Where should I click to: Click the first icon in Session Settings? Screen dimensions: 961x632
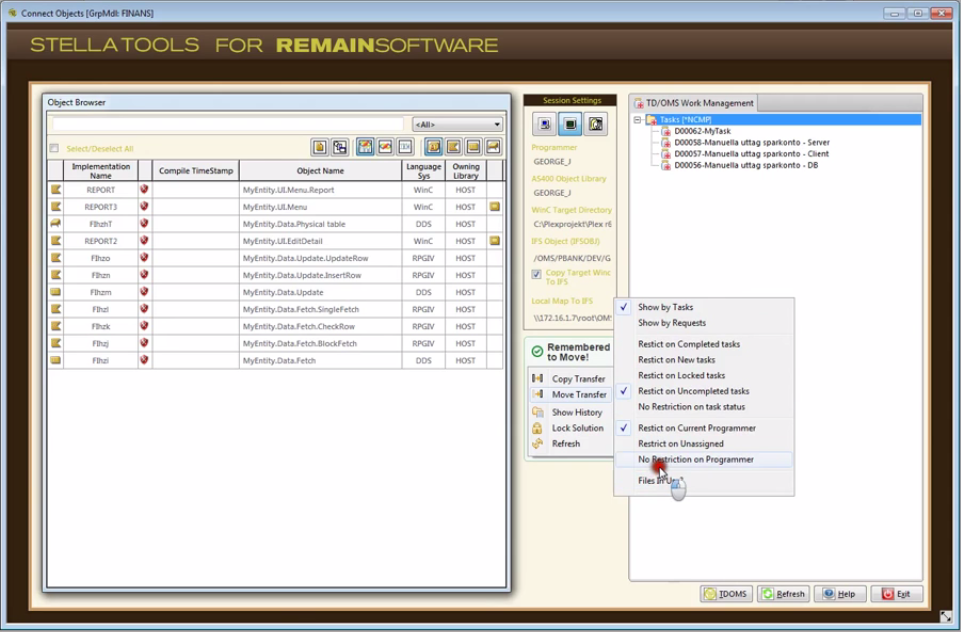[545, 124]
